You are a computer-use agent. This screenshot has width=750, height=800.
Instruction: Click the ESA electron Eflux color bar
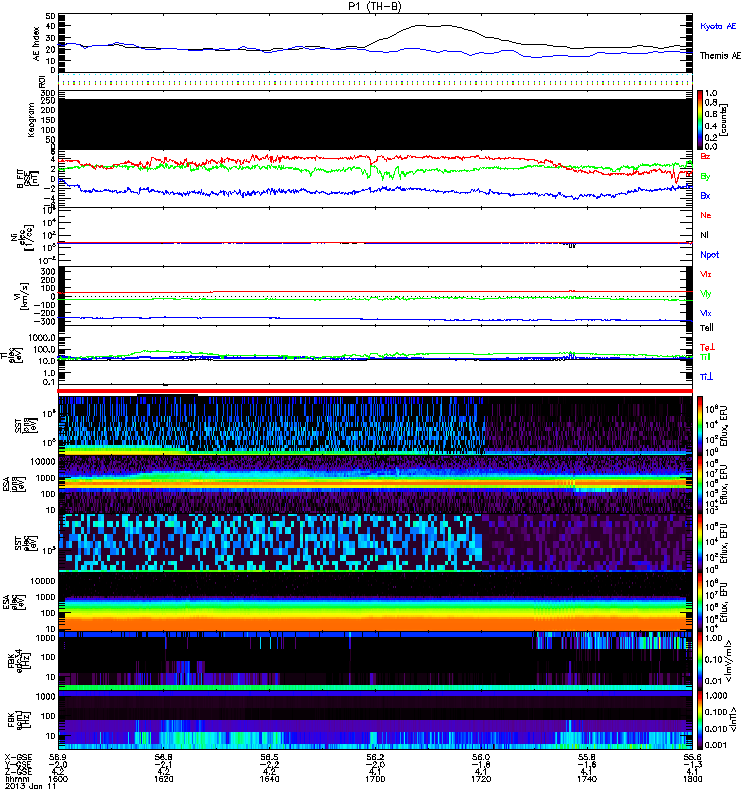point(700,601)
